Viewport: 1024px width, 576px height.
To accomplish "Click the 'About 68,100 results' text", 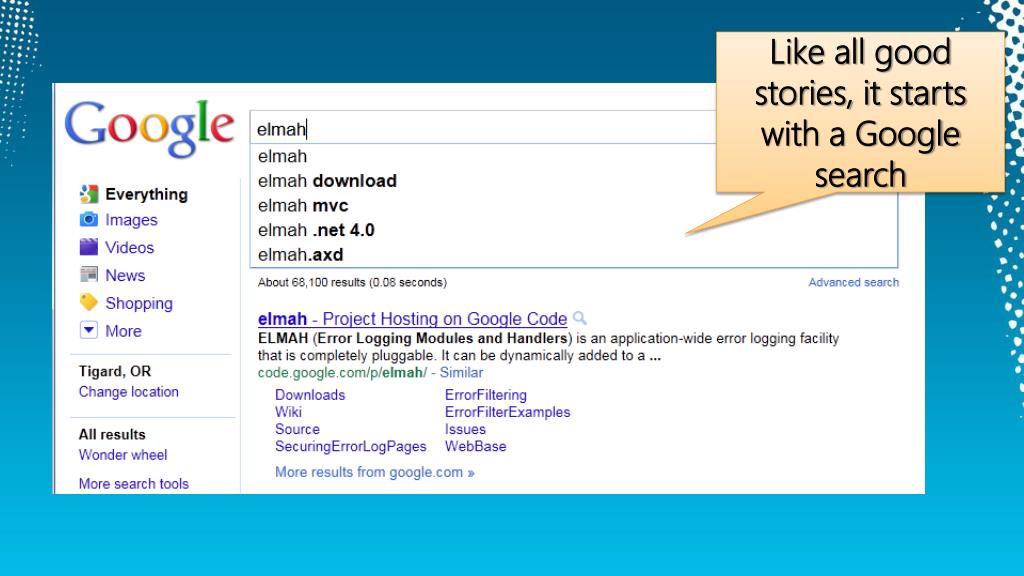I will click(x=352, y=282).
